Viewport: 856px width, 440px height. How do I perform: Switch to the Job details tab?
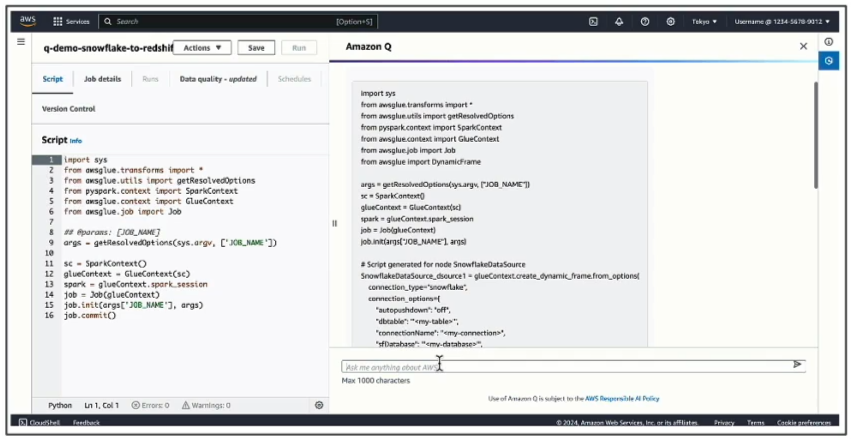click(102, 79)
